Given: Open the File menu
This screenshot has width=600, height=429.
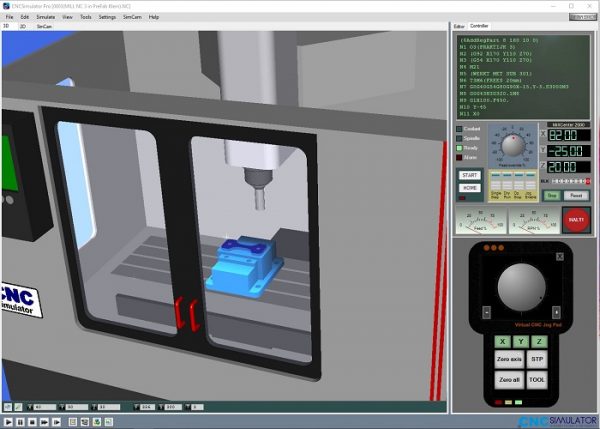Looking at the screenshot, I should tap(9, 17).
